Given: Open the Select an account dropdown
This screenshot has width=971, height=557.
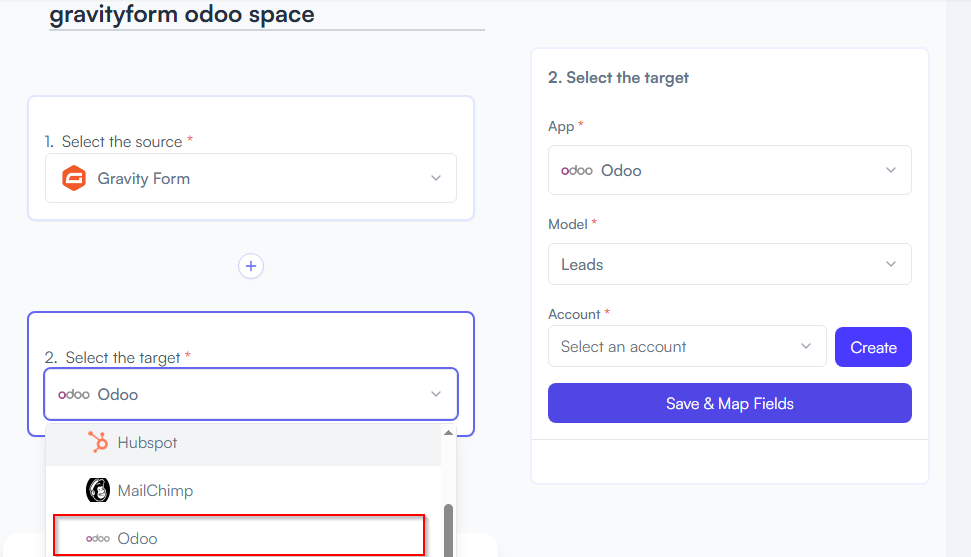Looking at the screenshot, I should tap(687, 346).
